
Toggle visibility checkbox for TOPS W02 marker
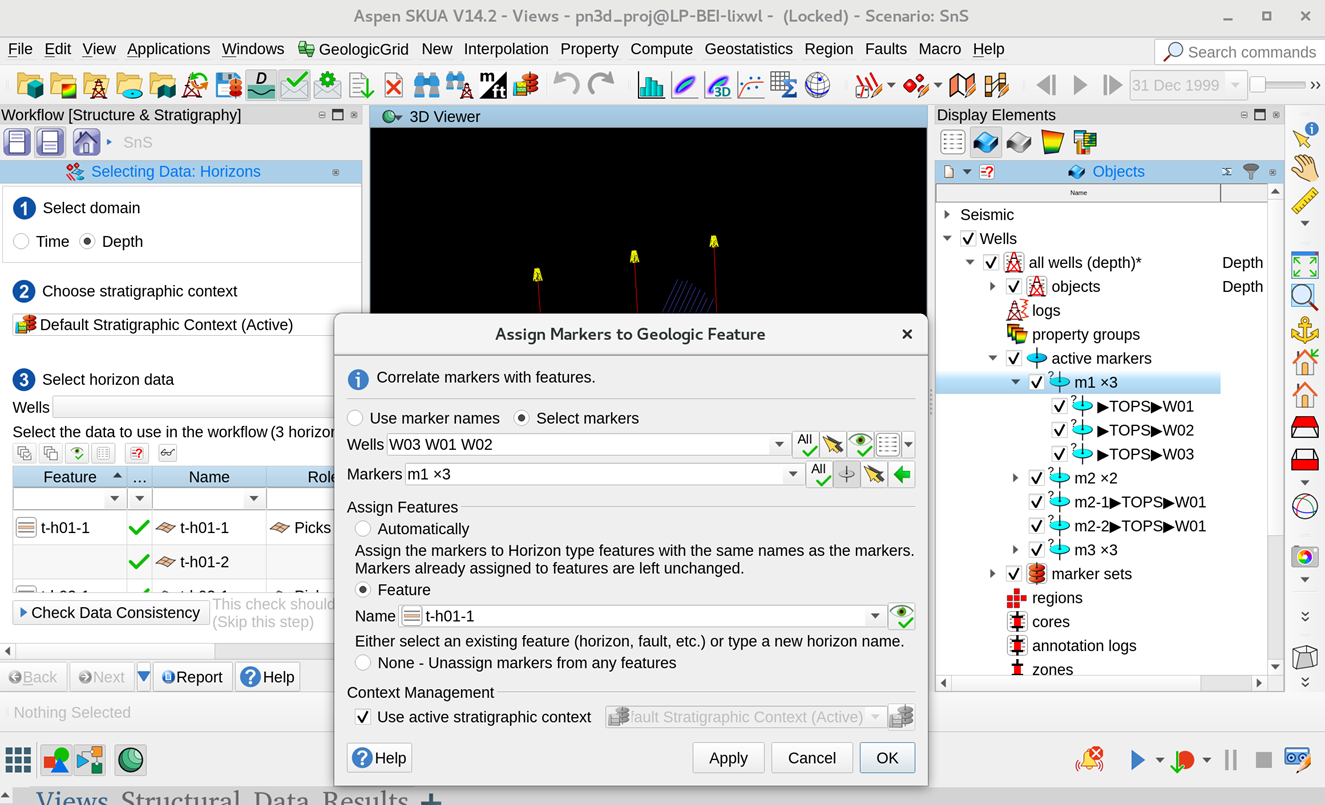(1059, 430)
